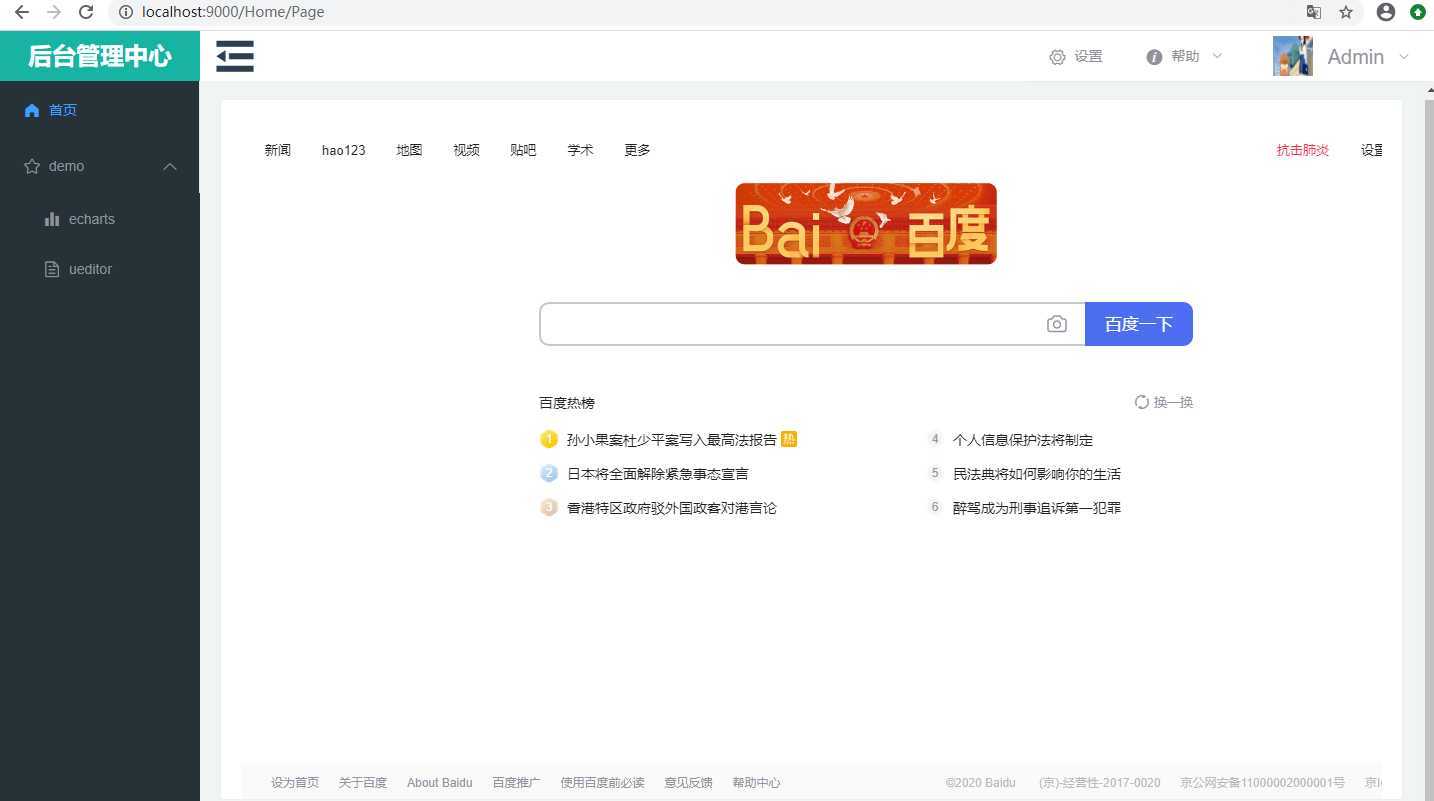Viewport: 1434px width, 801px height.
Task: Click the 设为首页 footer link
Action: click(x=295, y=783)
